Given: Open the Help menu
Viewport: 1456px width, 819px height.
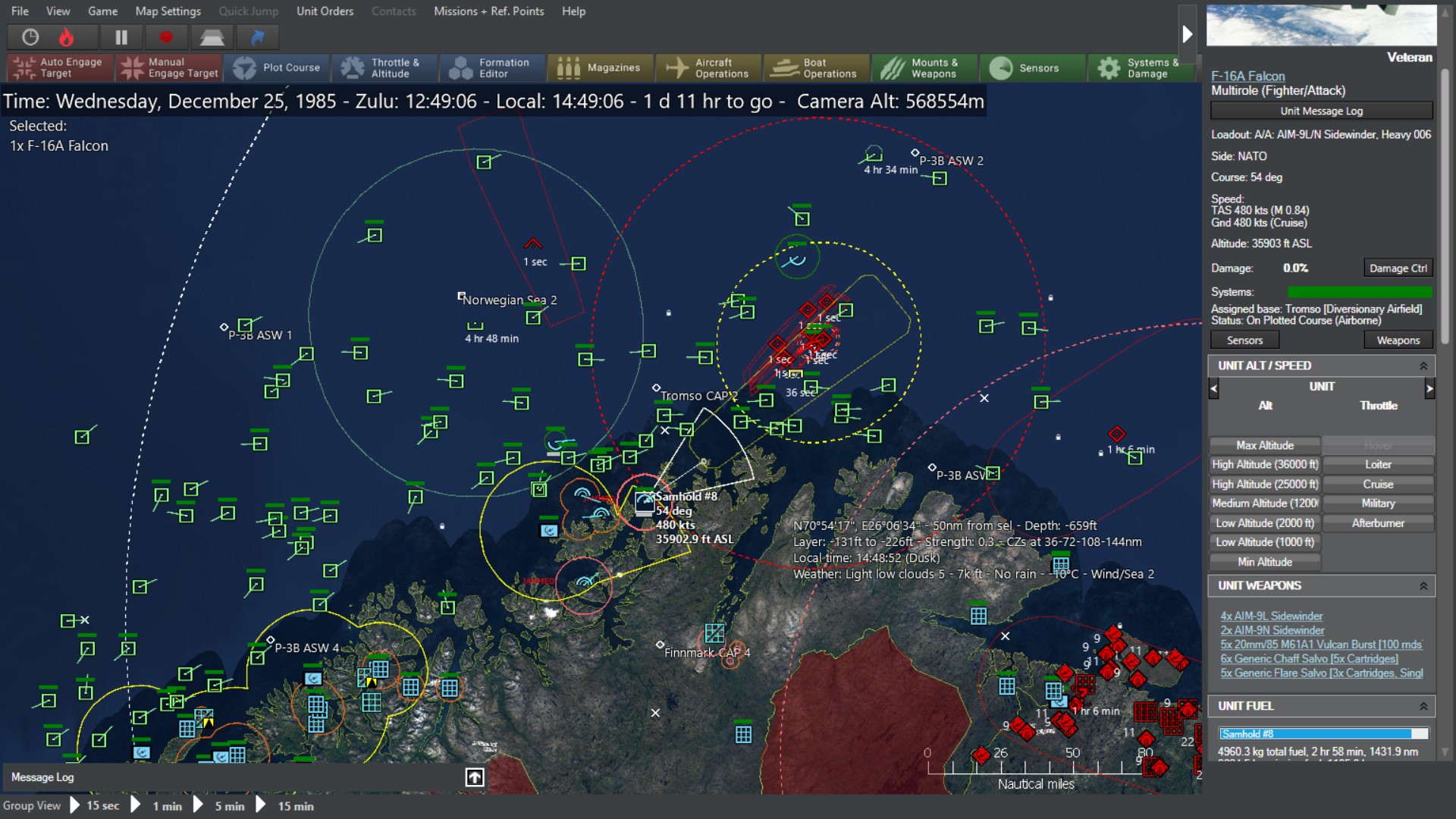Looking at the screenshot, I should (574, 11).
